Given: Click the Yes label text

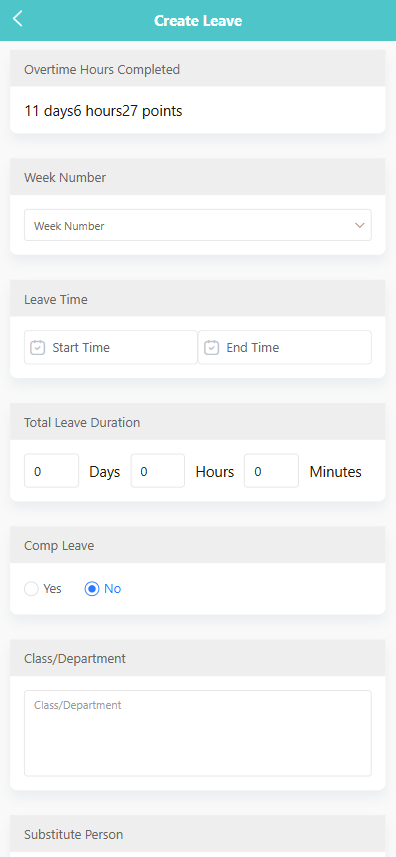Looking at the screenshot, I should click(52, 589).
